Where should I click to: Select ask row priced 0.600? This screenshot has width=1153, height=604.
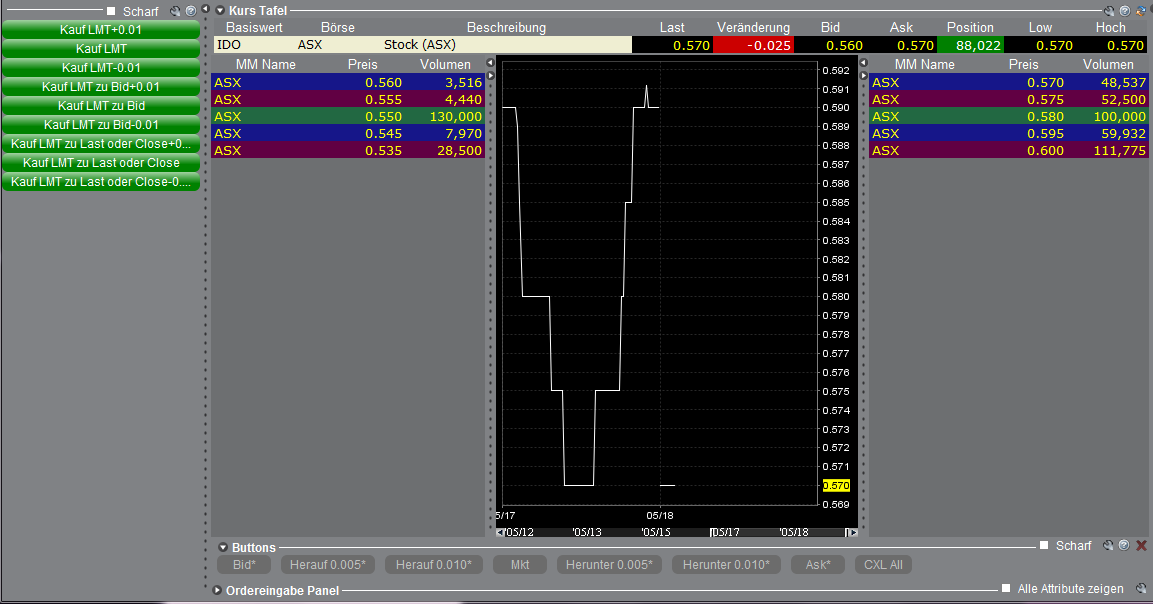click(1009, 150)
